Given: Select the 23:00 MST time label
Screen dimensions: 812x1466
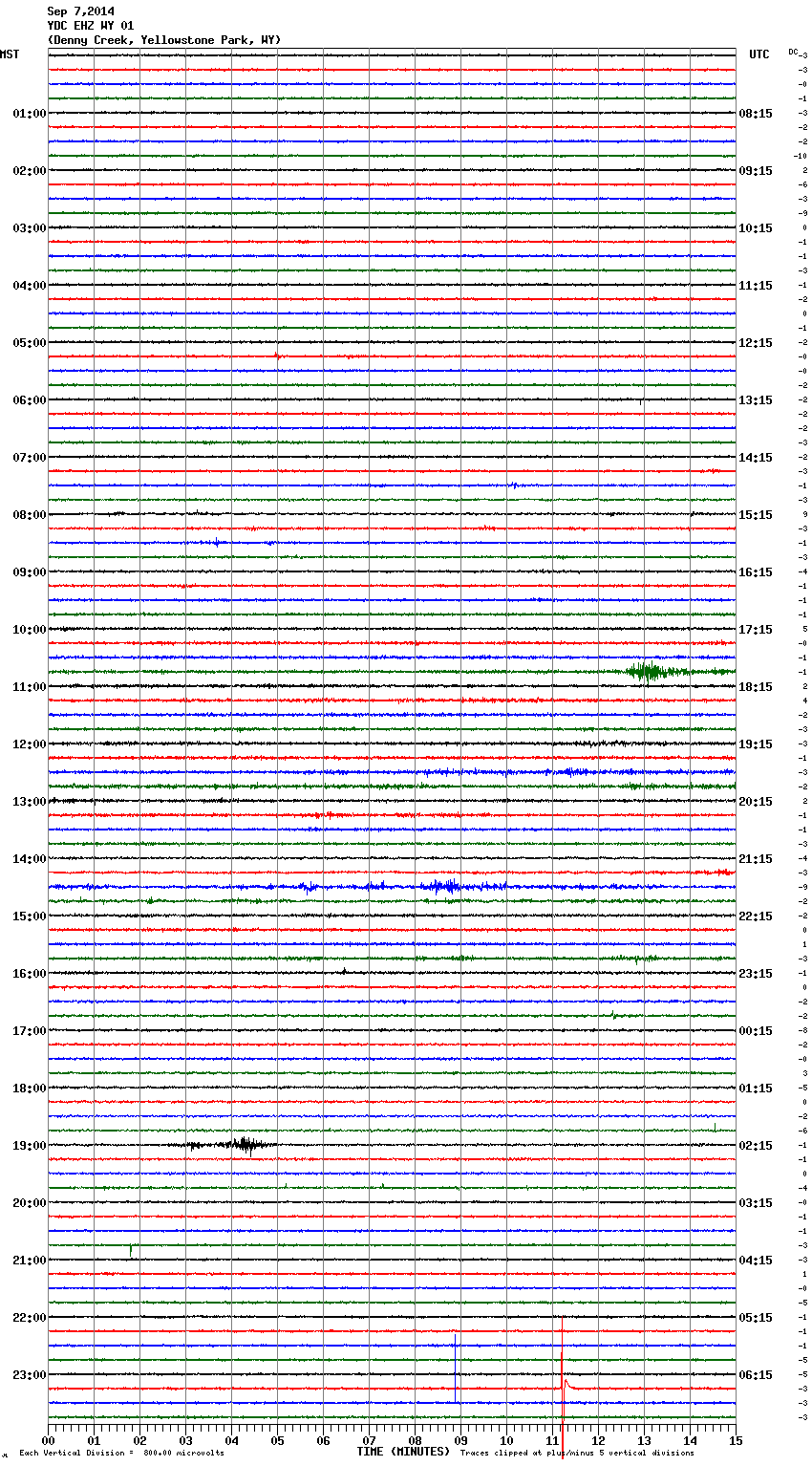Looking at the screenshot, I should click(30, 1375).
